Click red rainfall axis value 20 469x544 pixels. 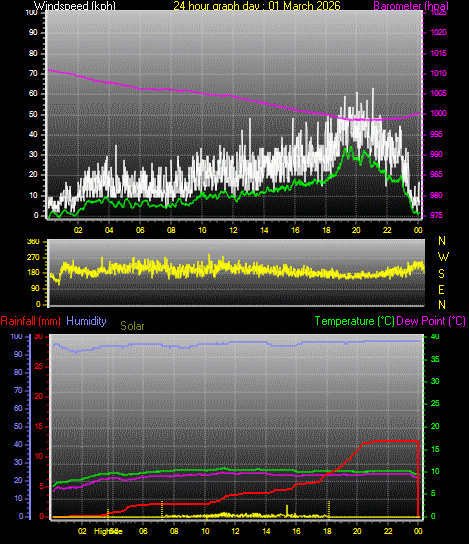pyautogui.click(x=39, y=397)
